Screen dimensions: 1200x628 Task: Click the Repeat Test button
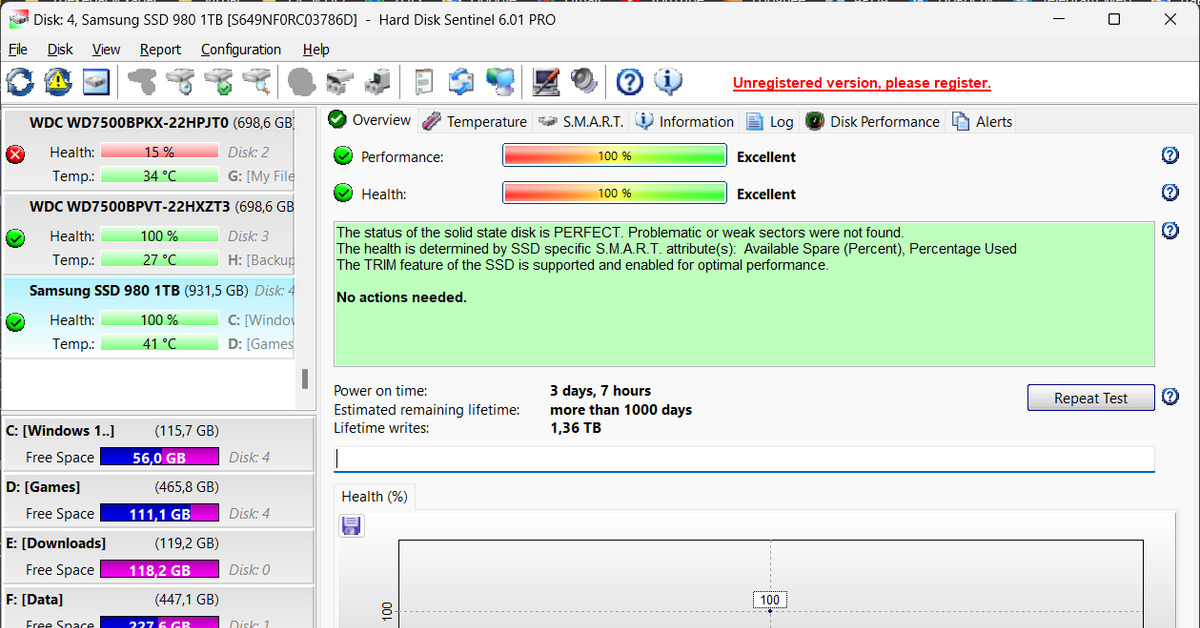point(1091,398)
